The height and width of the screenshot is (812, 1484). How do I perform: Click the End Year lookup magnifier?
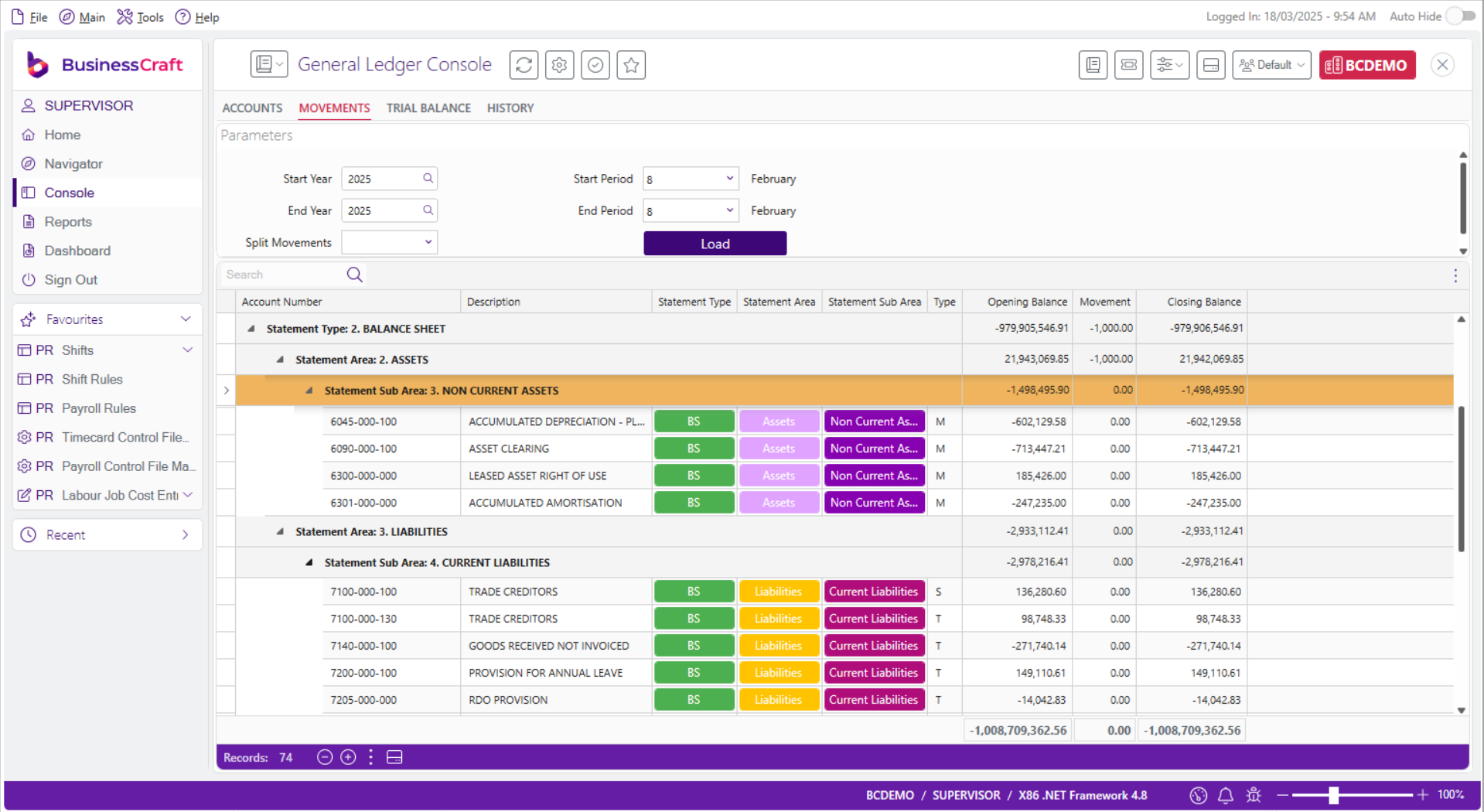(x=428, y=210)
